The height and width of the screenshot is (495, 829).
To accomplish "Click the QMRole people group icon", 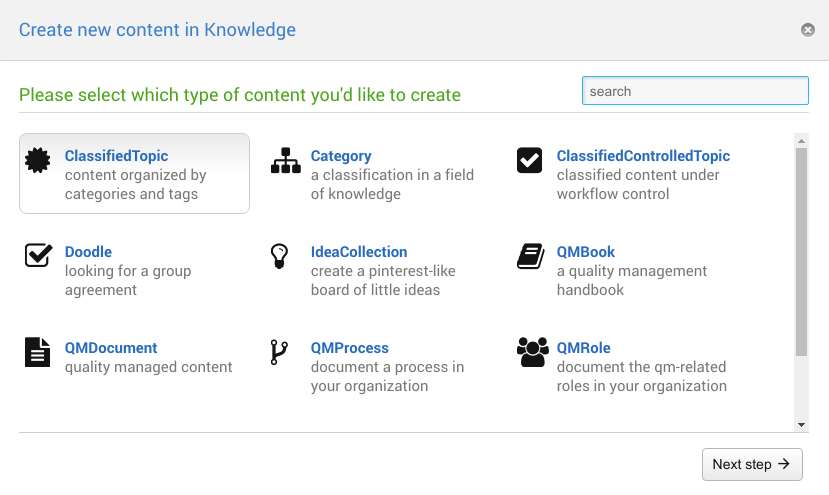I will [532, 352].
